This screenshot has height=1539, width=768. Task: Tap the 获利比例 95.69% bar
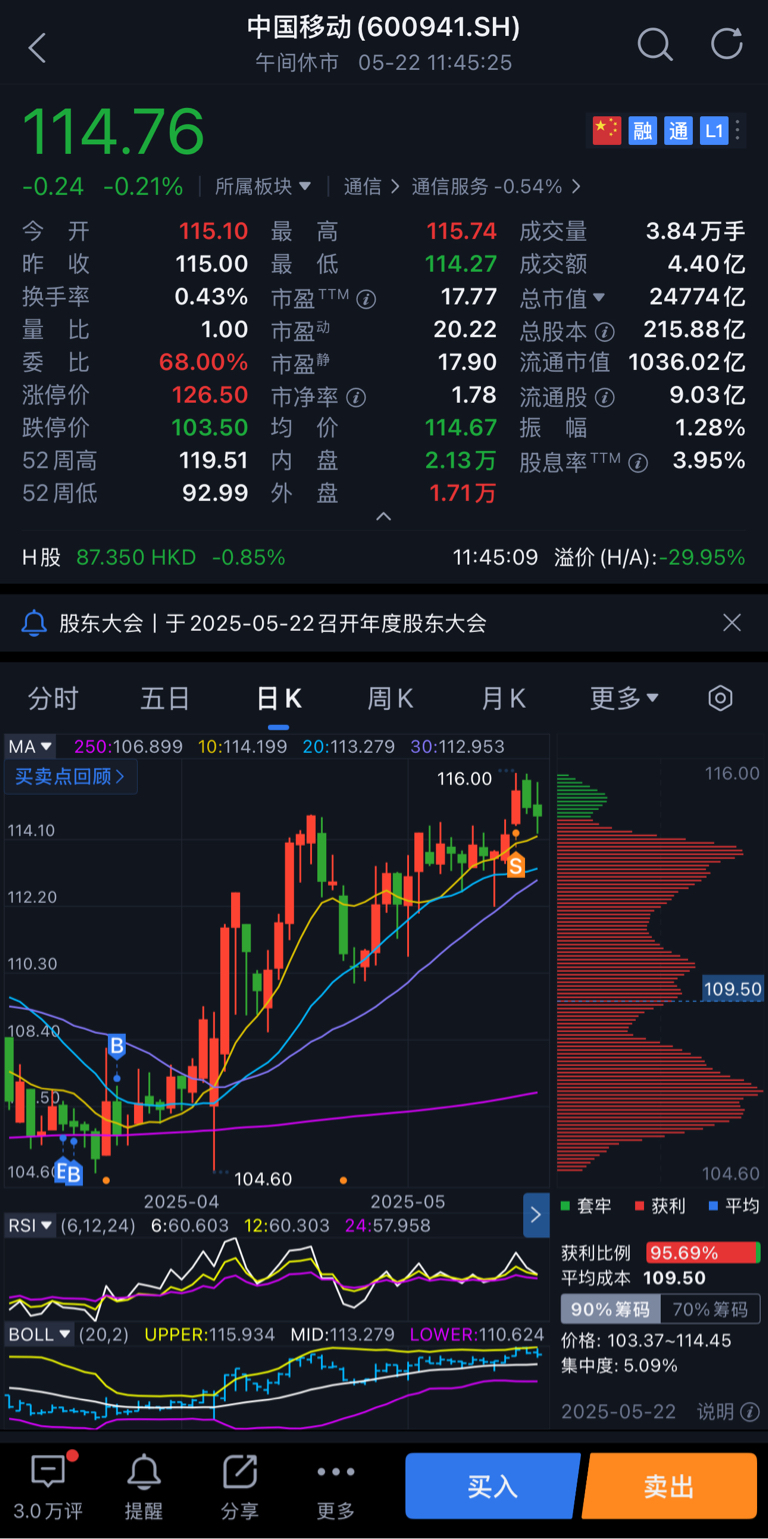(704, 1252)
